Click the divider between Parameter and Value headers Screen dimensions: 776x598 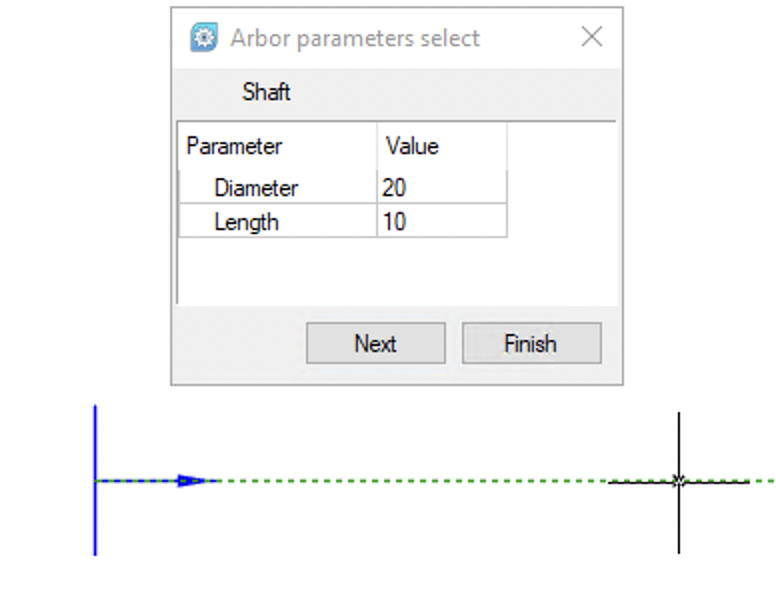(377, 146)
